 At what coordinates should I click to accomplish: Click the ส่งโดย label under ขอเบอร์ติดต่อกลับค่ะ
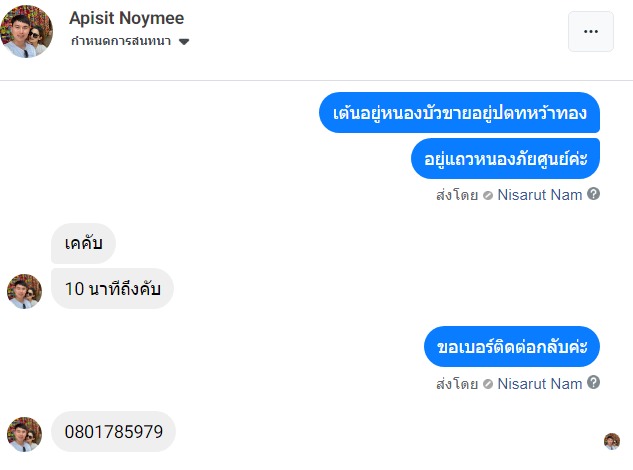[x=456, y=384]
